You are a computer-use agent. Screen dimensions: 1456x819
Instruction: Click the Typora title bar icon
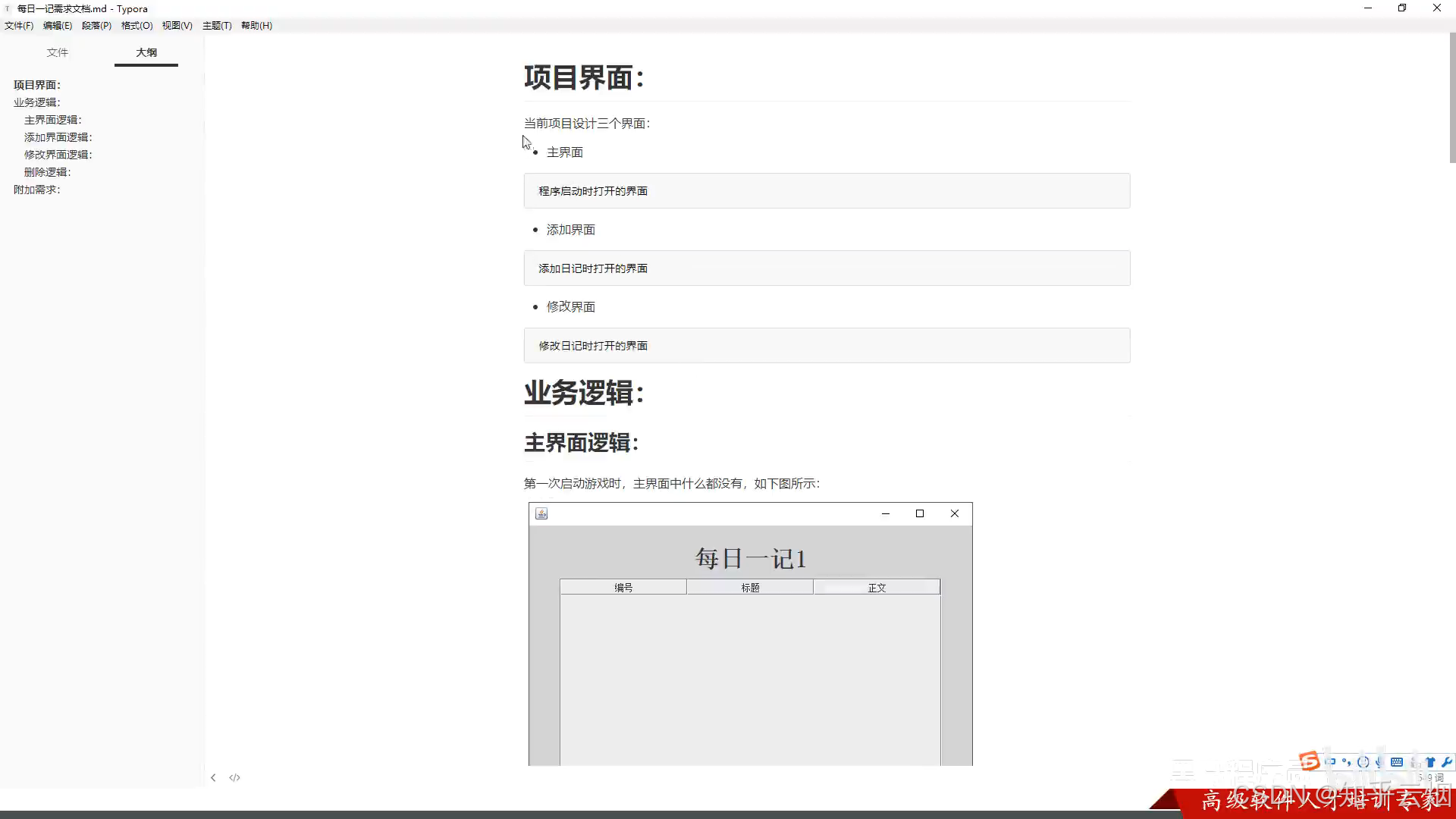pos(8,8)
